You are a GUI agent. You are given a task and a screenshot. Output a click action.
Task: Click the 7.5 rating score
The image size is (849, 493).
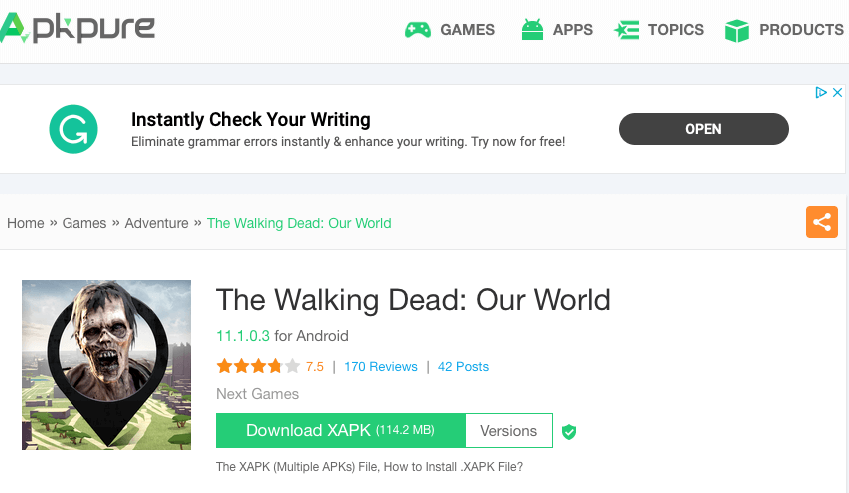point(315,367)
